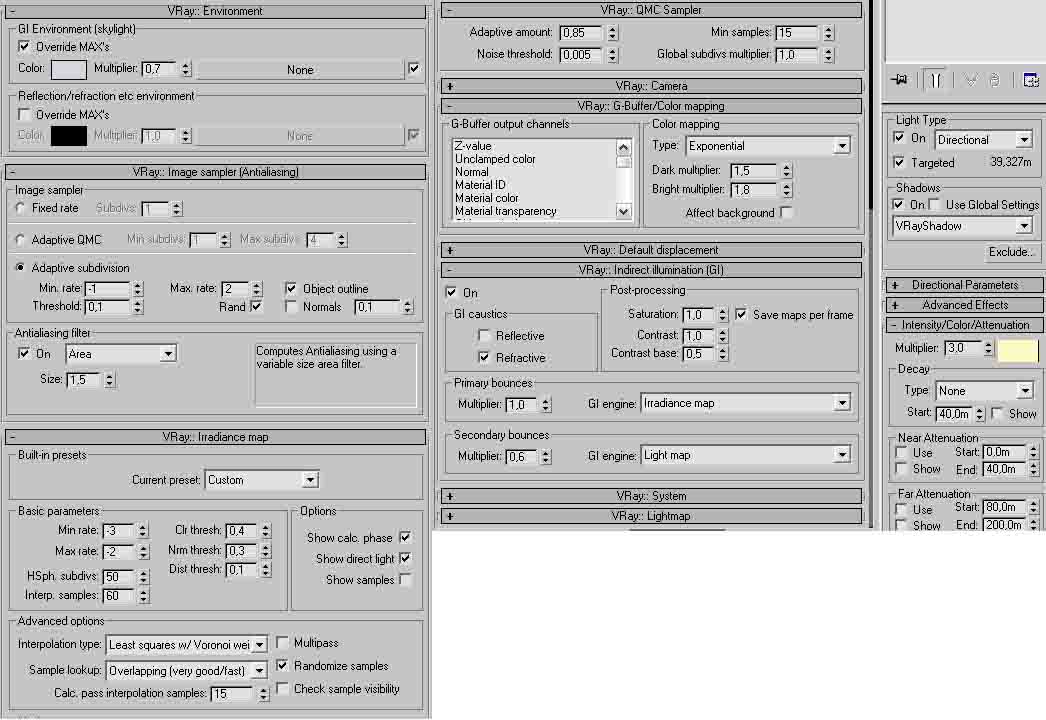Select Material ID channel
This screenshot has height=720, width=1046.
480,185
